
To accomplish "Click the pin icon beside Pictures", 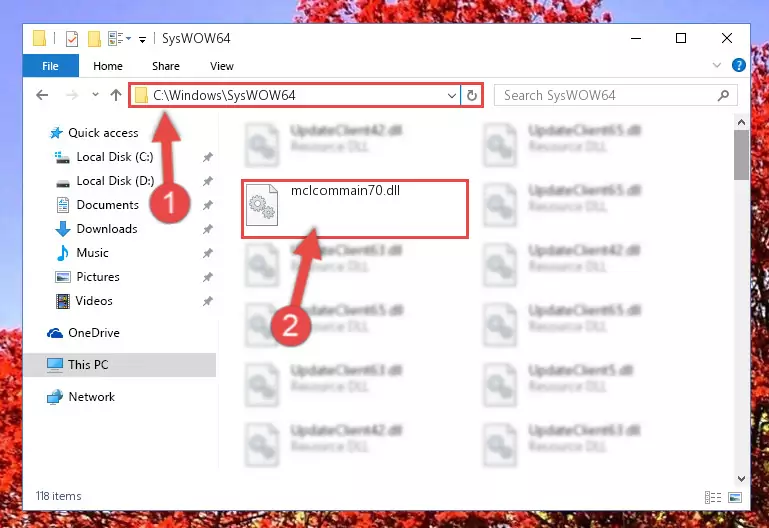I will pyautogui.click(x=208, y=277).
